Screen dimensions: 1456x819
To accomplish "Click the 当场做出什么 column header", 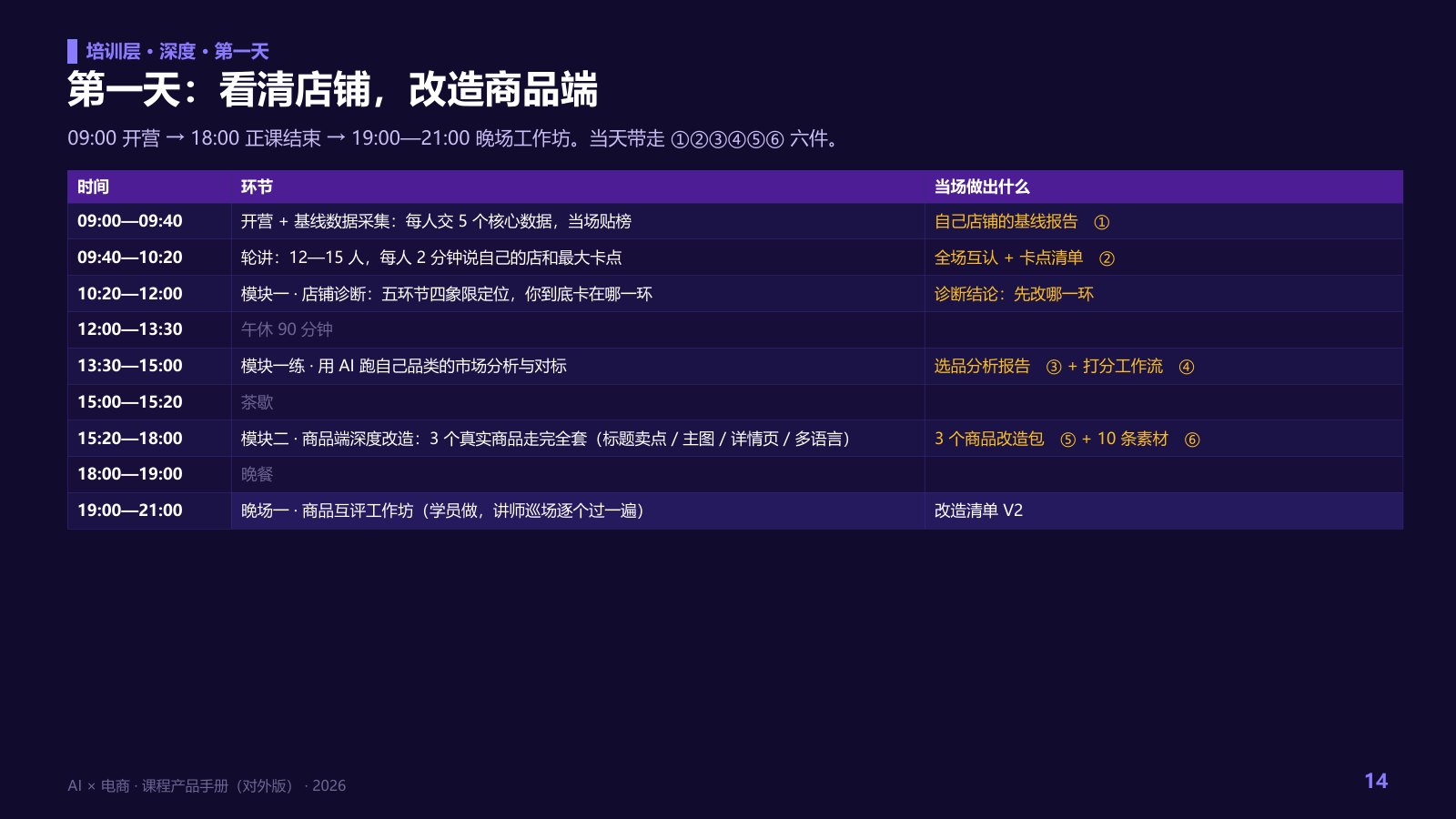I will click(1164, 187).
